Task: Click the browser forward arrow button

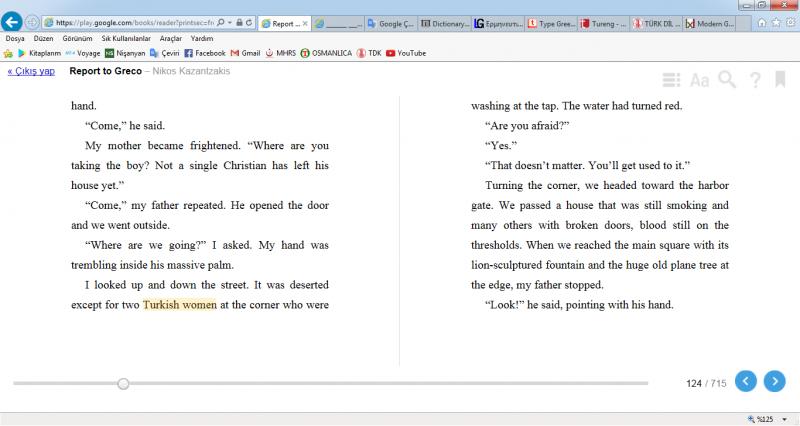Action: click(32, 22)
